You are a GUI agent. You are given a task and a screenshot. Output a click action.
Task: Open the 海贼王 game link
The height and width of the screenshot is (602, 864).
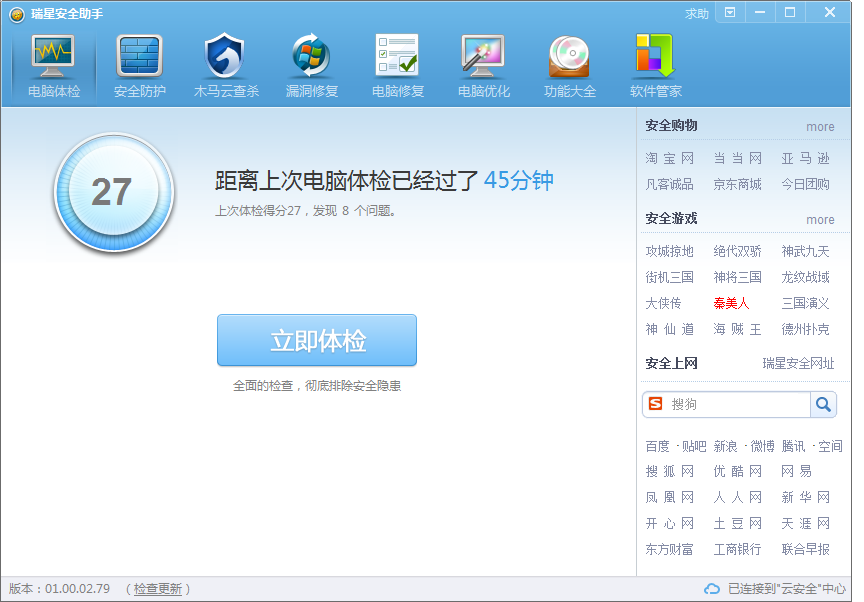coord(737,329)
